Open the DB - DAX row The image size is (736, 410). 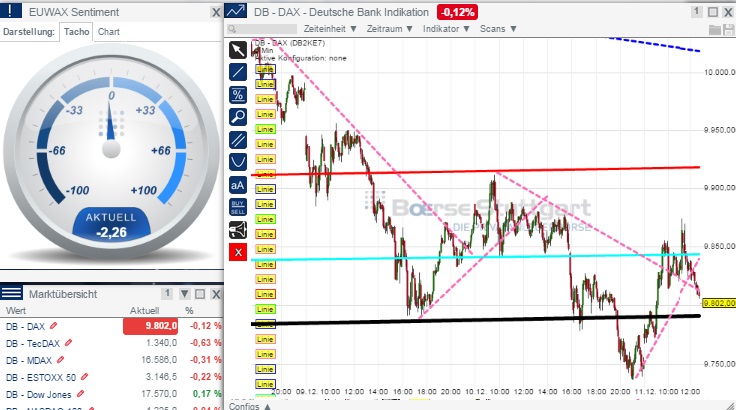[x=111, y=326]
